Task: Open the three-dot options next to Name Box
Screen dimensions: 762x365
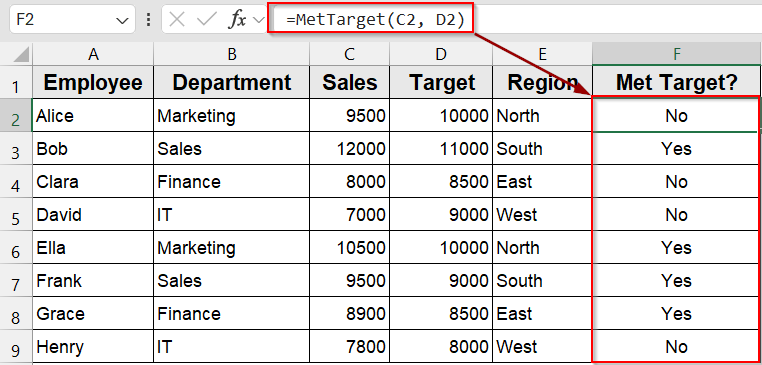Action: click(148, 20)
